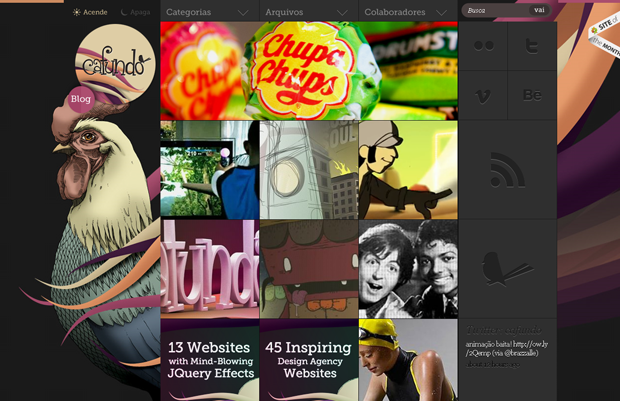Click the Site of the Month ribbon
The height and width of the screenshot is (401, 620).
(605, 36)
